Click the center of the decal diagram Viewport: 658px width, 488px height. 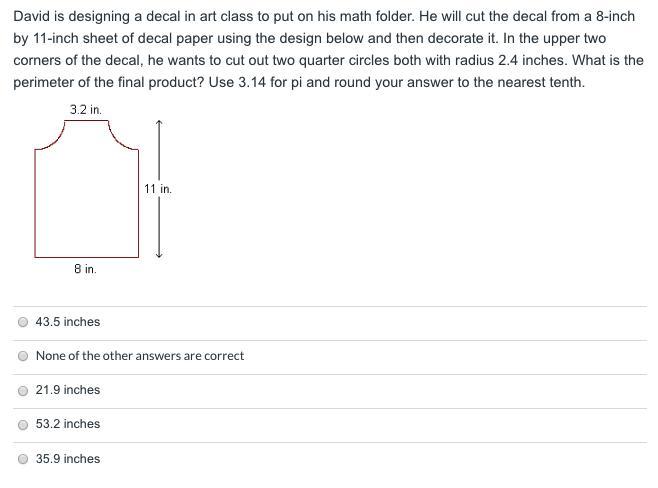click(86, 195)
